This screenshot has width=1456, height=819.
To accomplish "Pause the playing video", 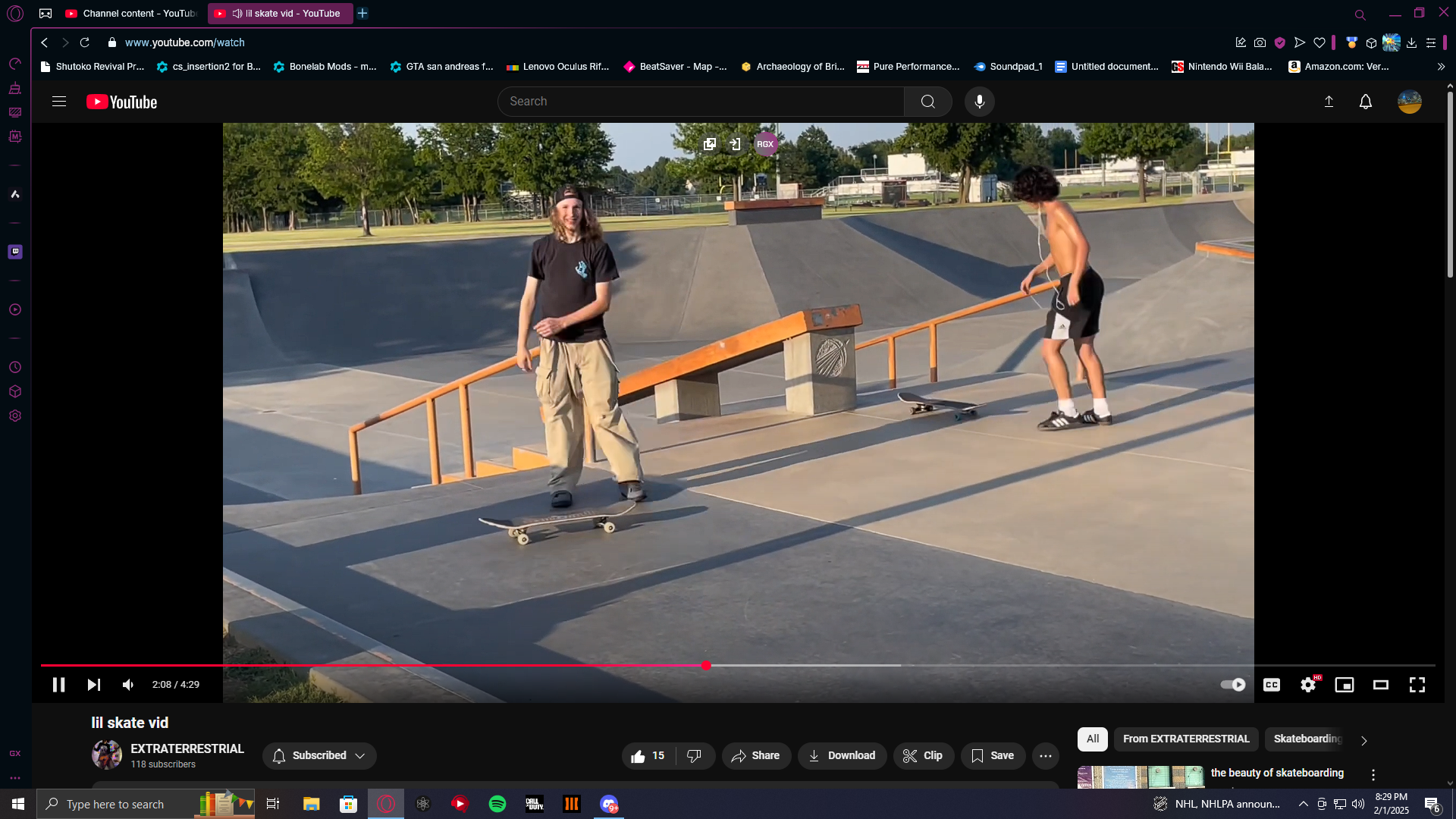I will point(58,685).
